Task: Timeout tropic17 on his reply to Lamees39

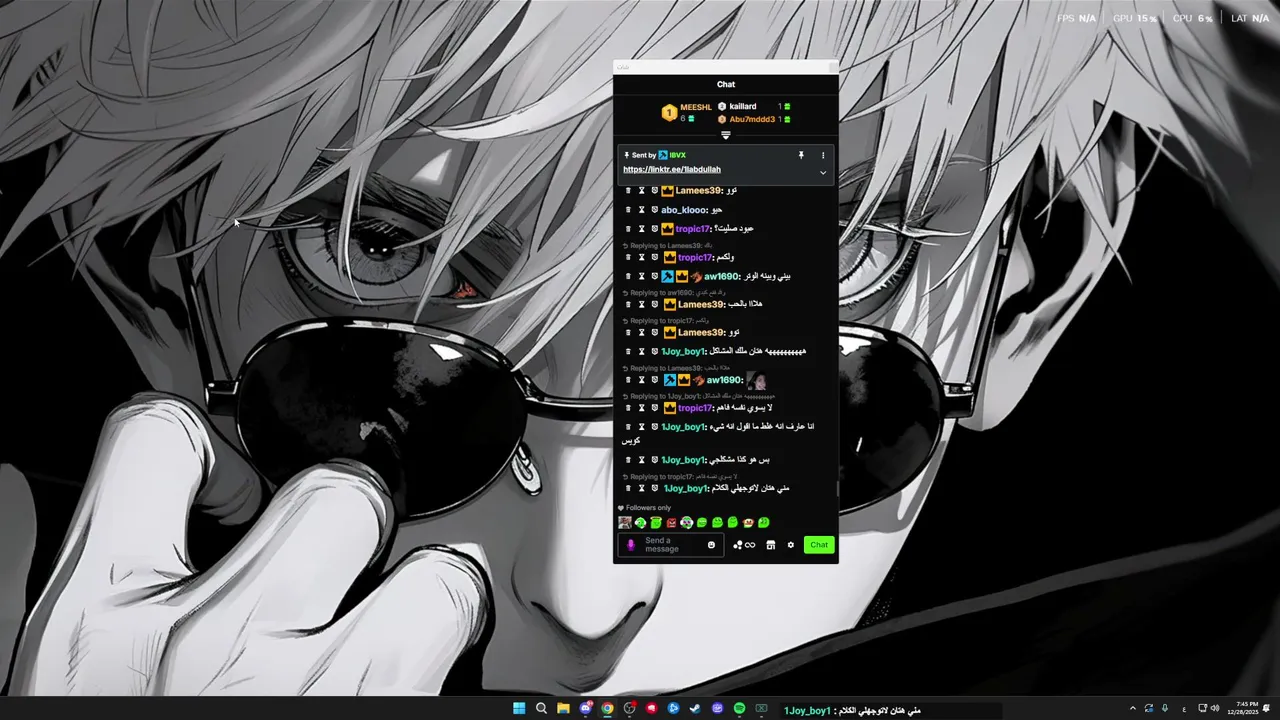Action: 642,257
